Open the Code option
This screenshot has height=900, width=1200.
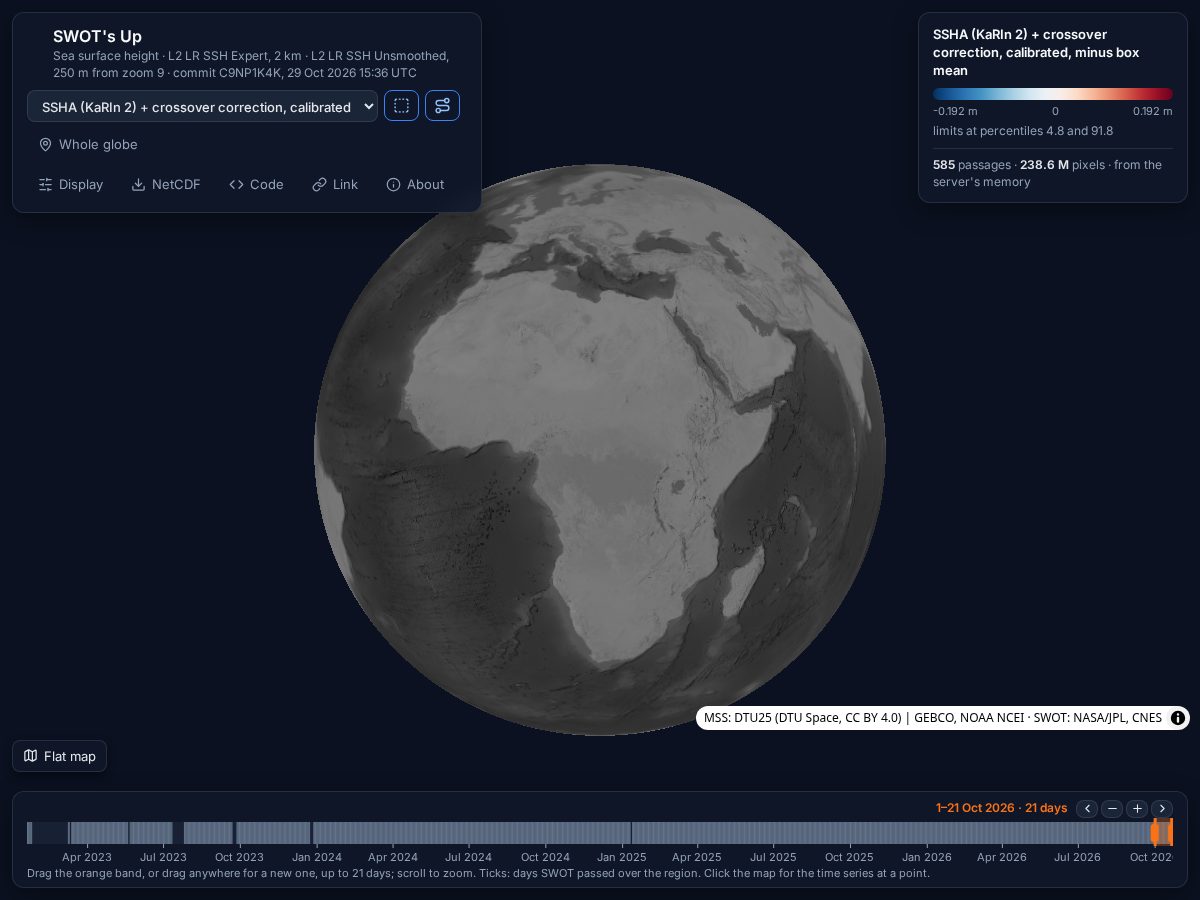256,185
